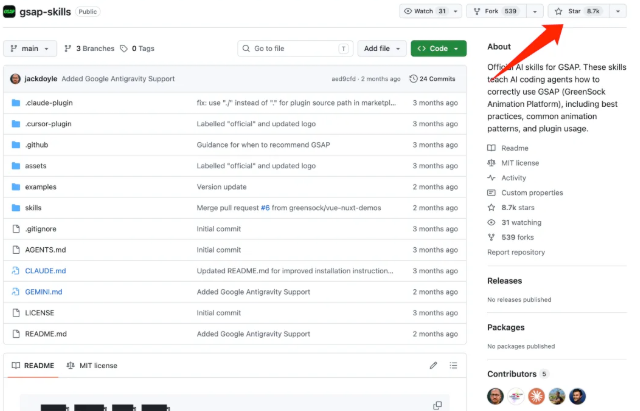Screen dimensions: 640x411
Task: Open the MIT license link in About
Action: 520,163
